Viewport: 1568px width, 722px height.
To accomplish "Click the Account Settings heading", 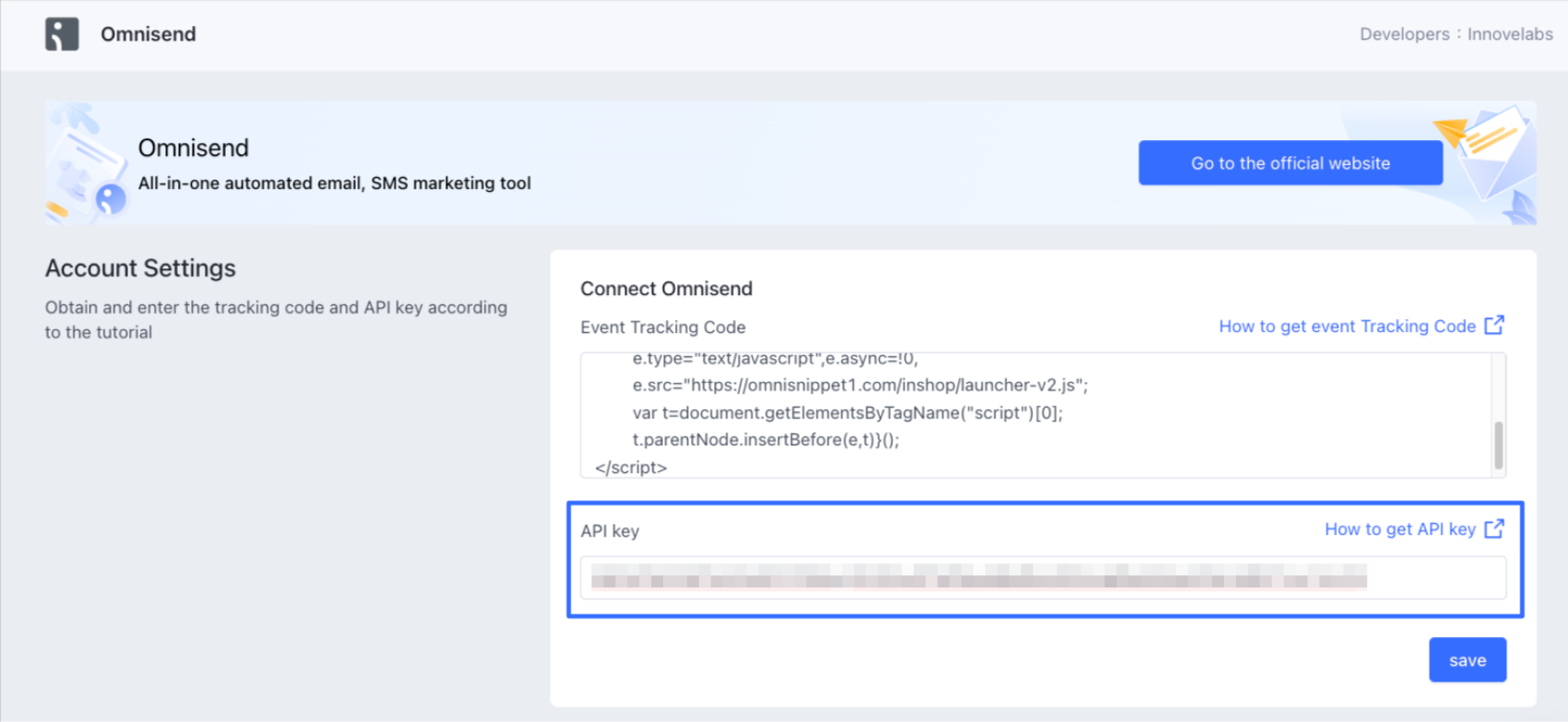I will [140, 268].
